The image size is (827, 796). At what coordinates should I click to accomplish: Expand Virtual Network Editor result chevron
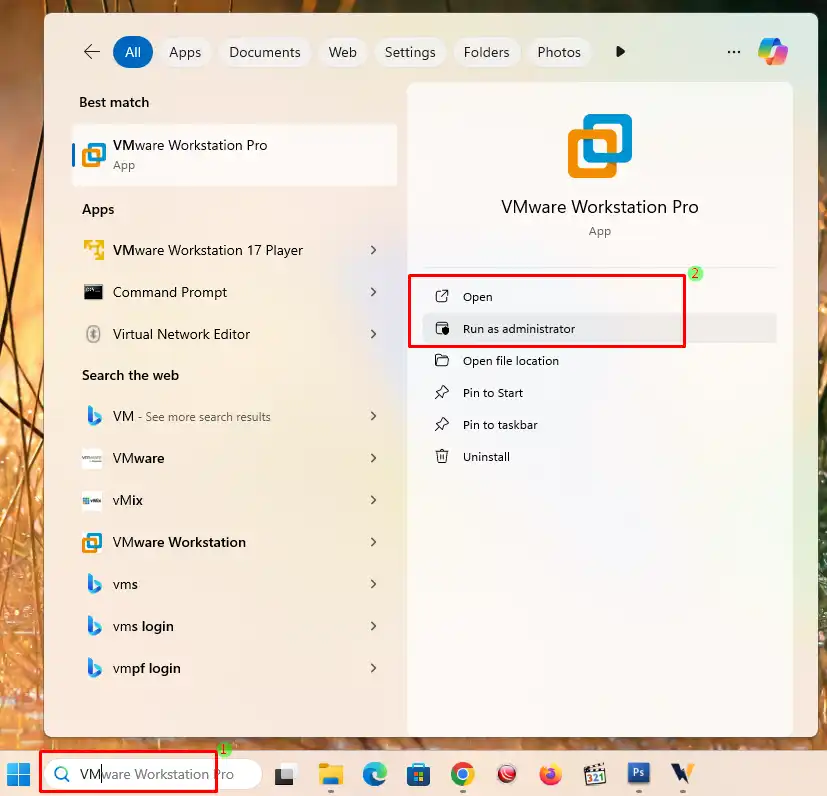coord(373,334)
